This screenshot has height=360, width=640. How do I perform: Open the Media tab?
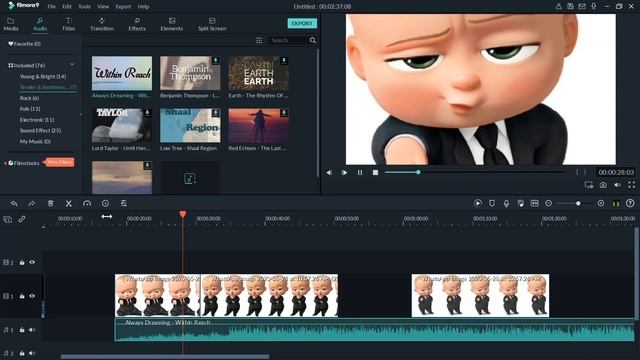(x=11, y=24)
